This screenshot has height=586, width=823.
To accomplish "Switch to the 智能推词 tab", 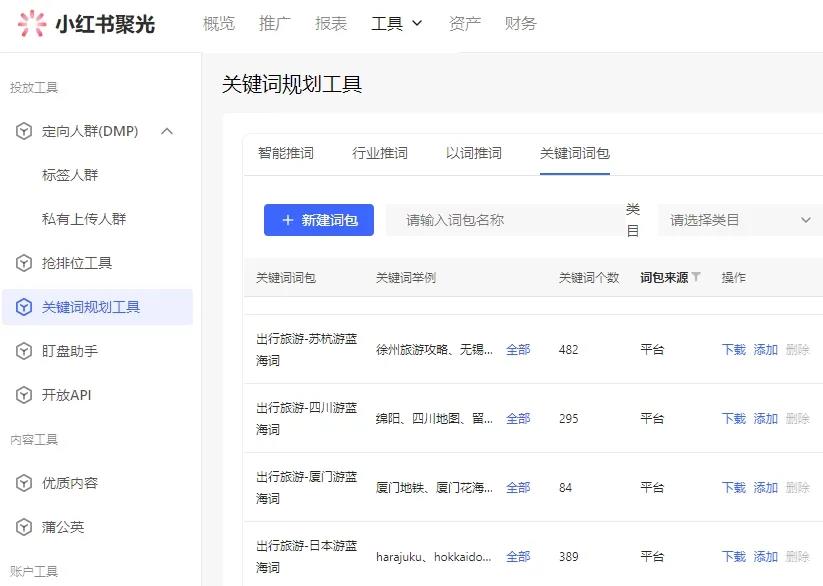I will (287, 154).
